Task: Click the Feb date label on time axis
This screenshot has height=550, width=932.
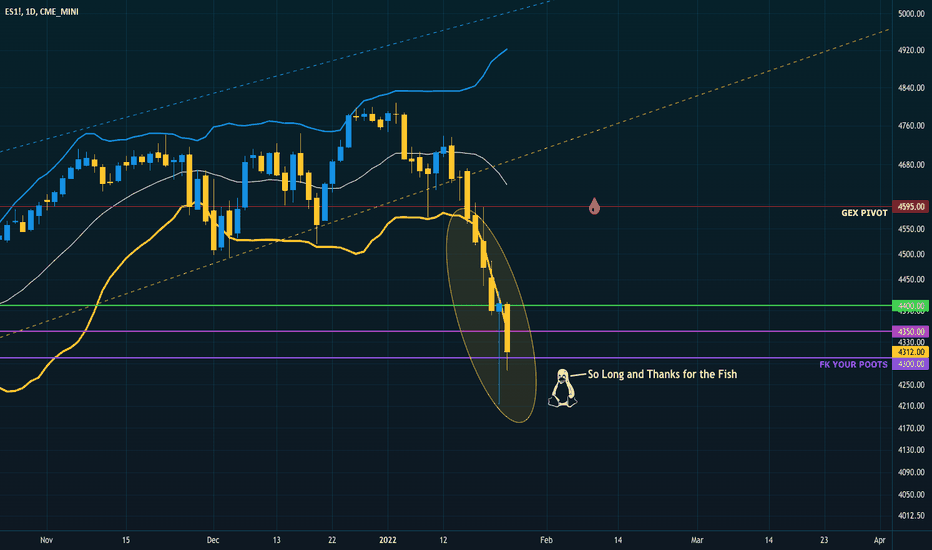Action: [546, 540]
